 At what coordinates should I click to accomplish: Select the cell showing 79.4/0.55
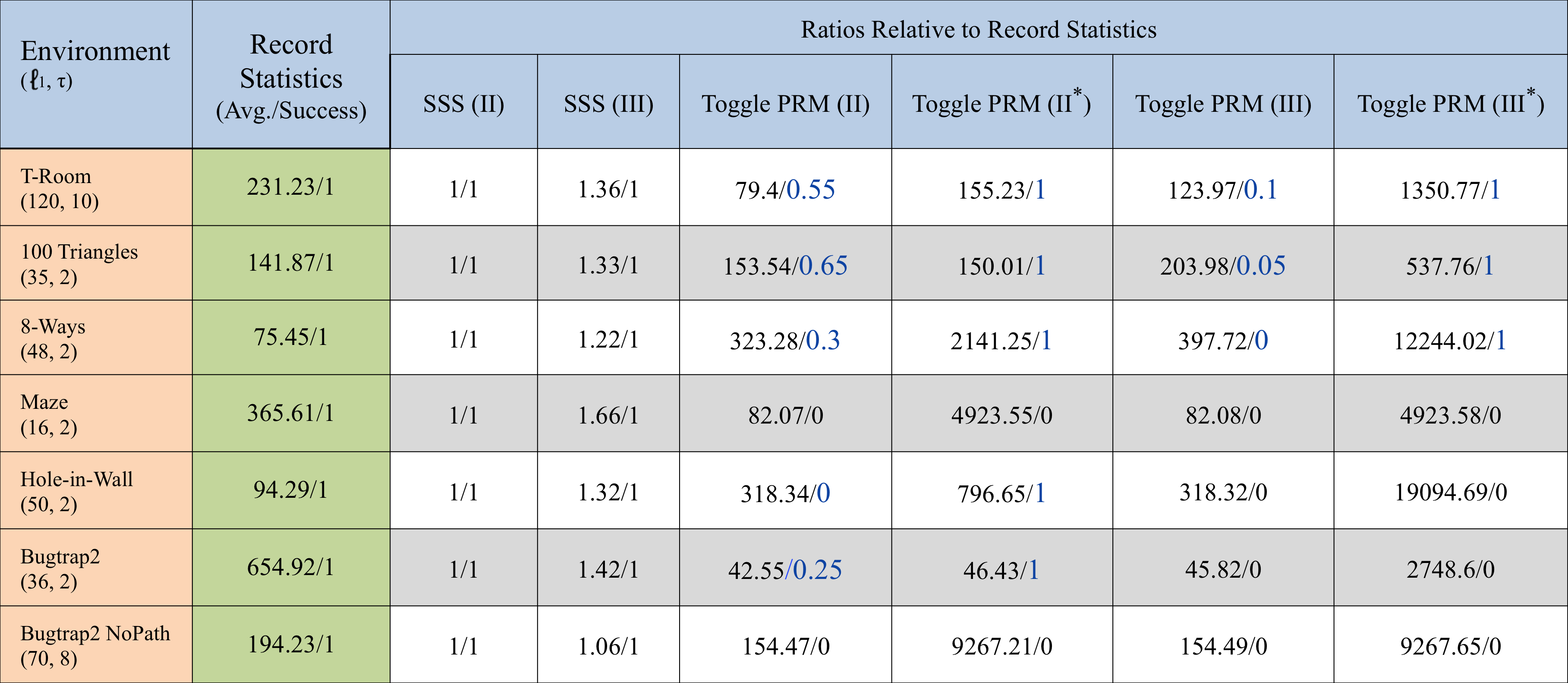(x=785, y=189)
